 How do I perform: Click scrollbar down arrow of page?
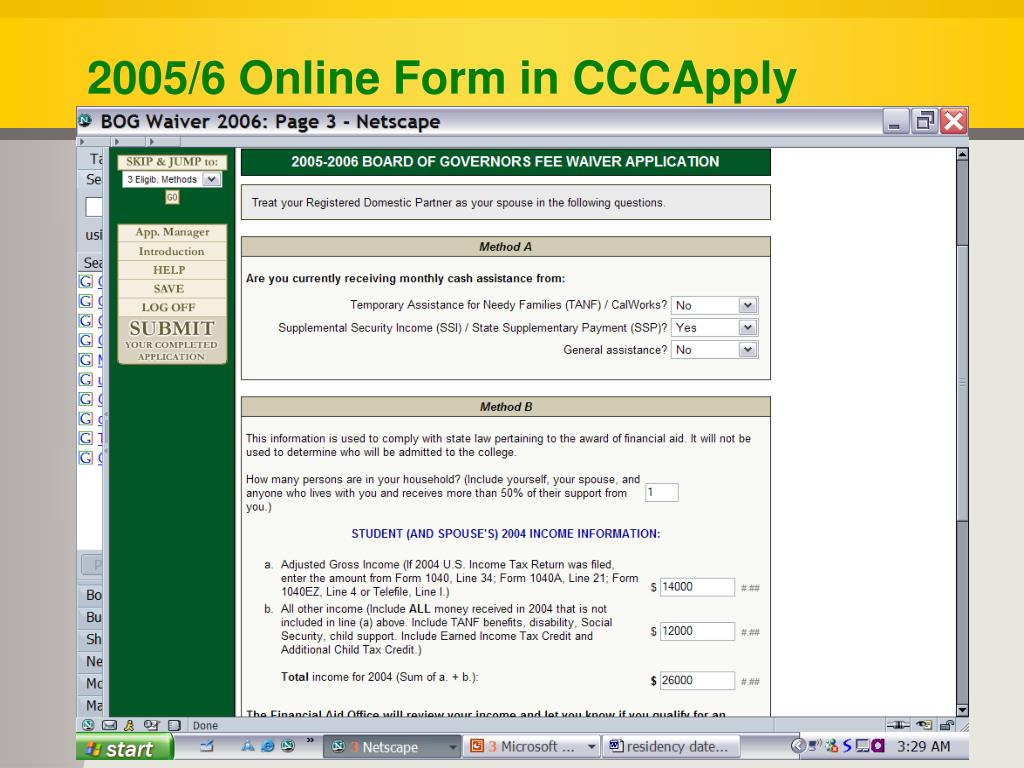(962, 710)
